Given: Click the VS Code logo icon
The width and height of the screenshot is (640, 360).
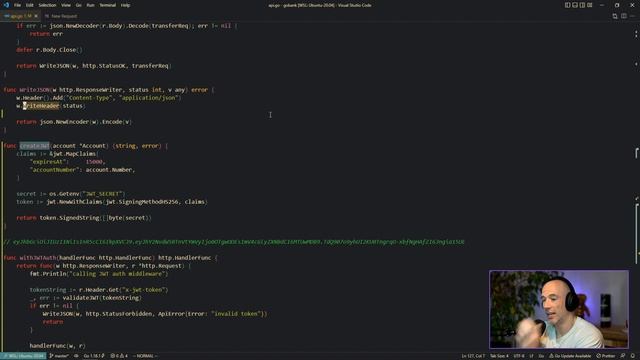Looking at the screenshot, I should point(6,5).
